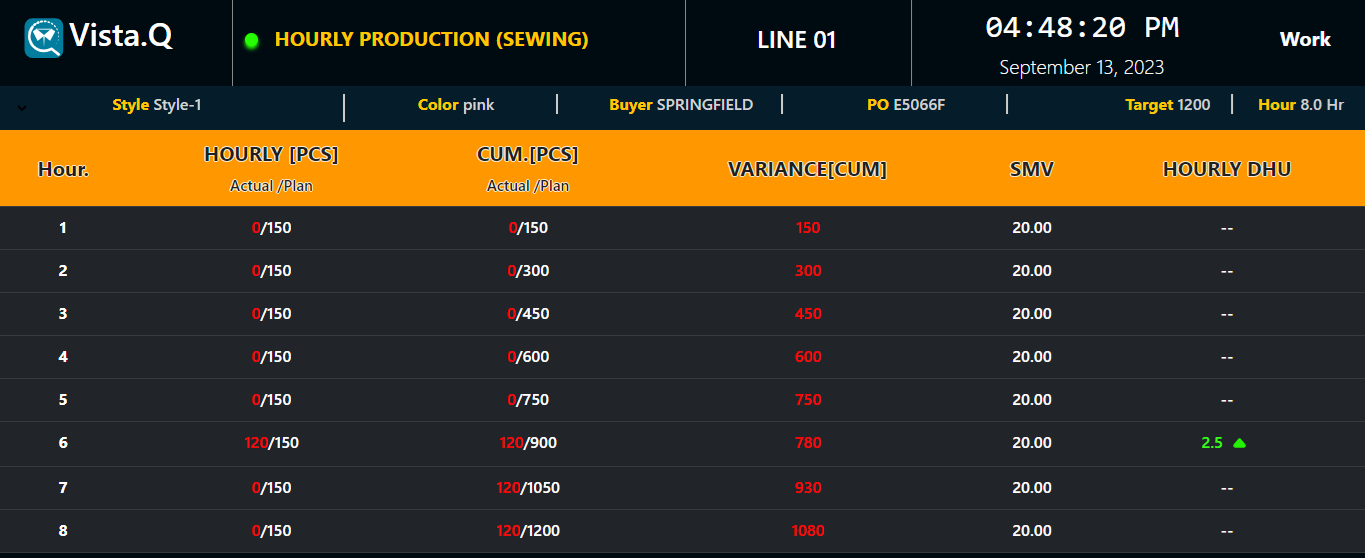Select the CUM.[PCS] column header
1365x558 pixels.
(x=528, y=155)
